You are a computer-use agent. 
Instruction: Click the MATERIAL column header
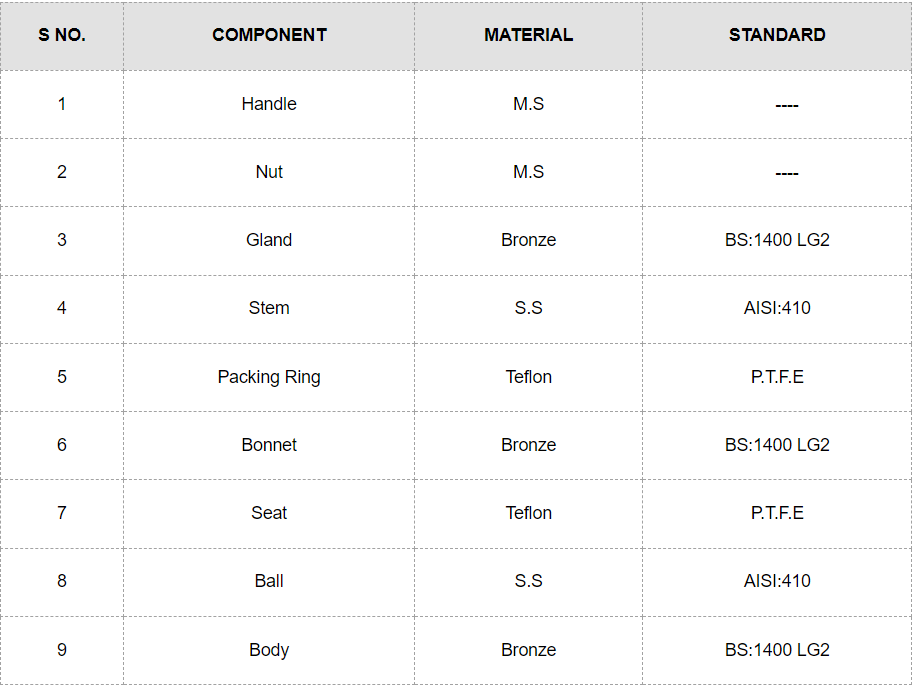click(528, 35)
